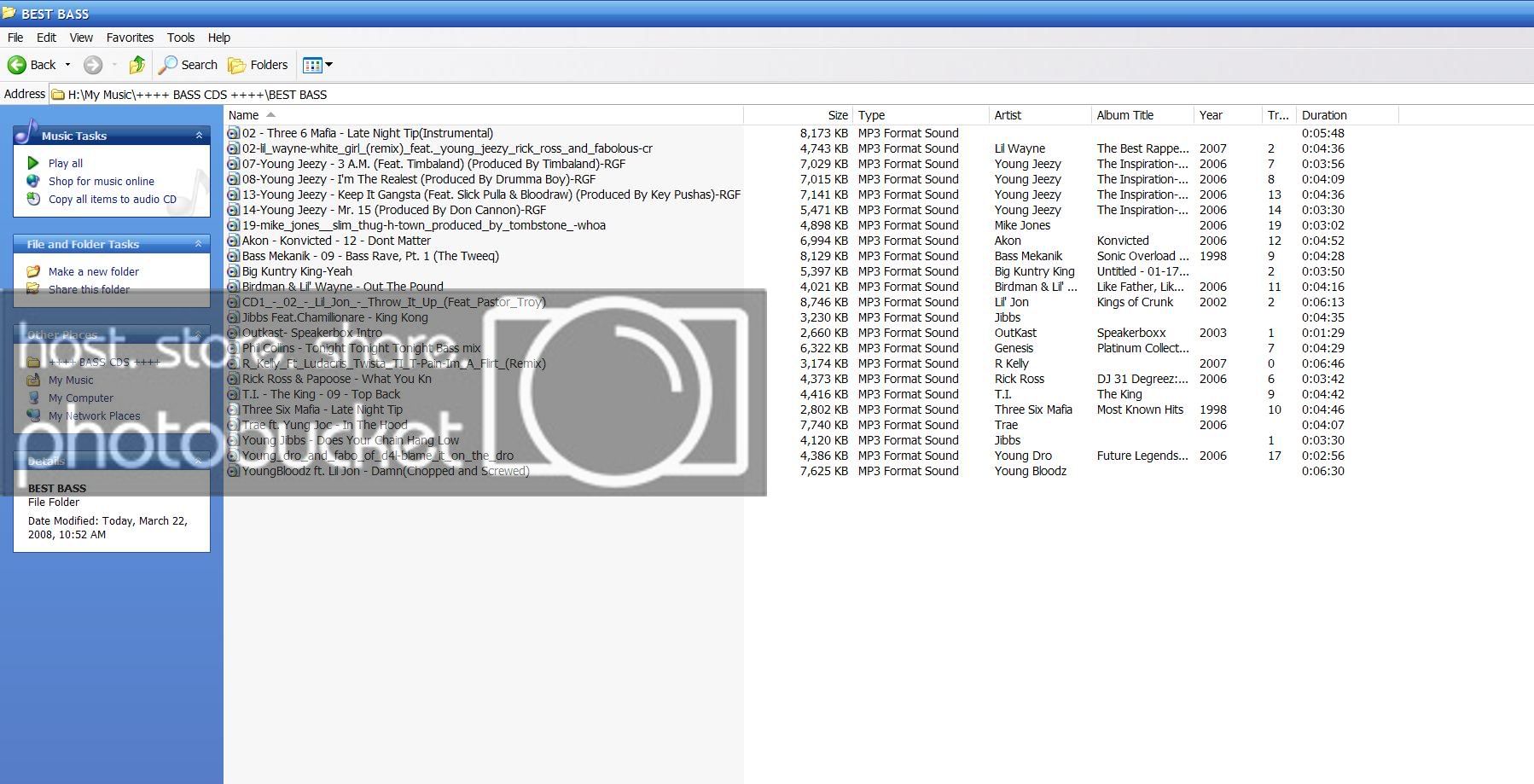This screenshot has height=784, width=1534.
Task: Select file Birdman & Lil' Wayne - Out The Pound
Action: [x=343, y=287]
